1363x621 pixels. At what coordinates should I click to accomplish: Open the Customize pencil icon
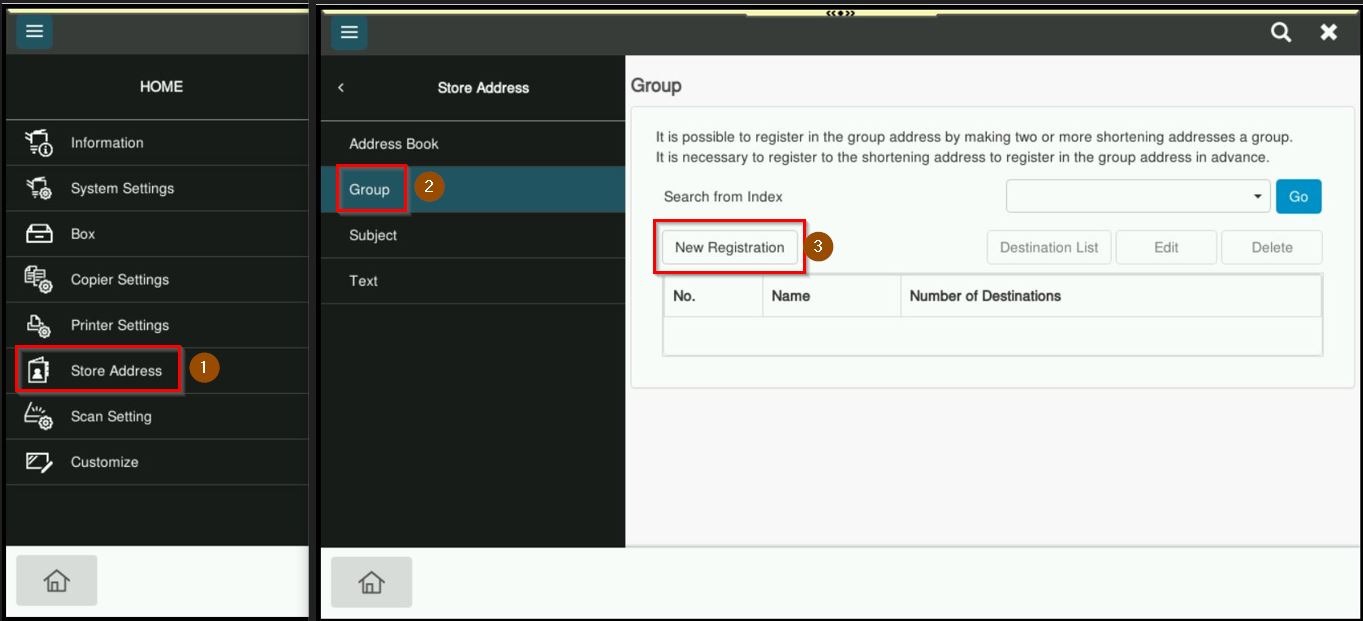pyautogui.click(x=38, y=462)
